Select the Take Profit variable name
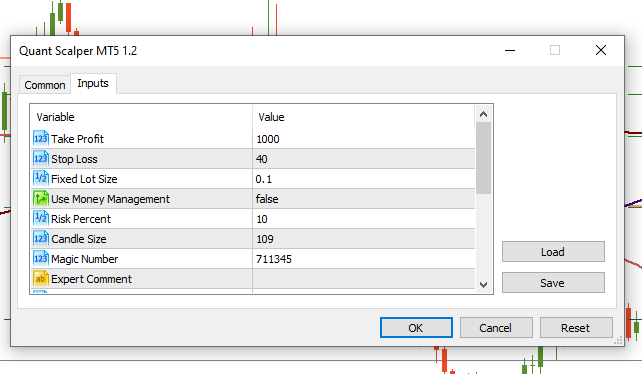The height and width of the screenshot is (374, 642). (x=77, y=139)
